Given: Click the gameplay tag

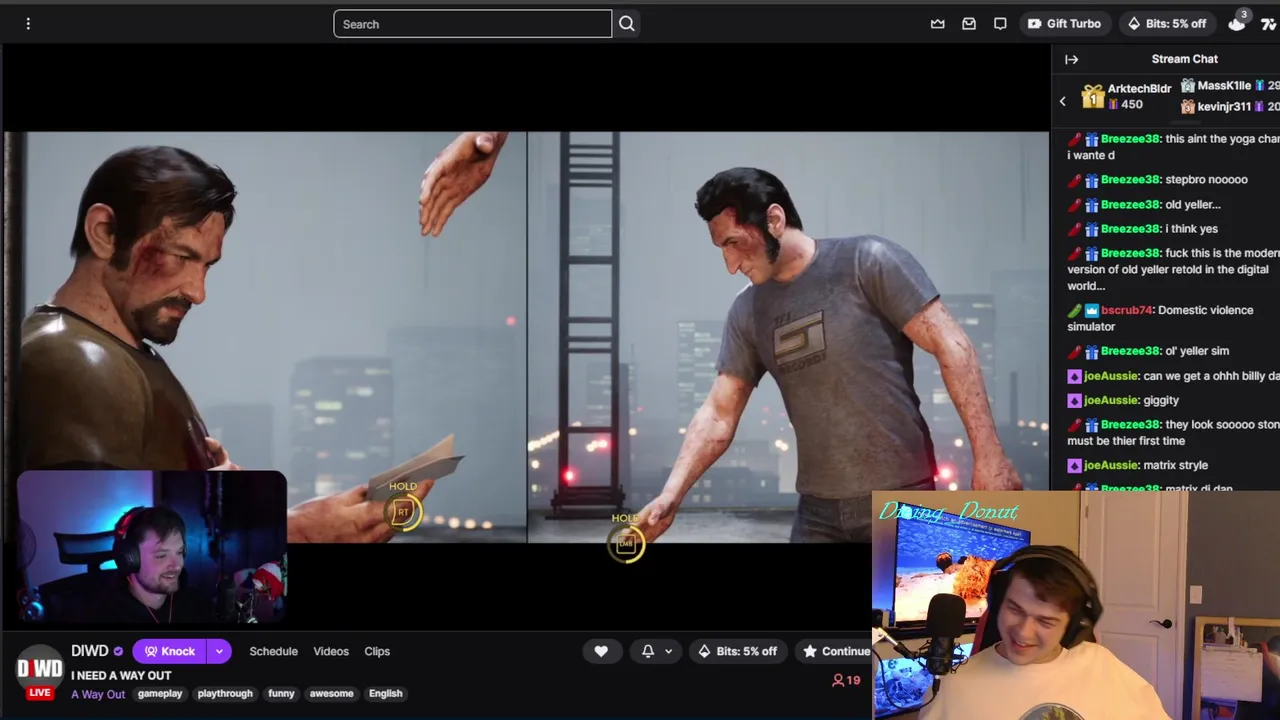Looking at the screenshot, I should click(x=160, y=693).
